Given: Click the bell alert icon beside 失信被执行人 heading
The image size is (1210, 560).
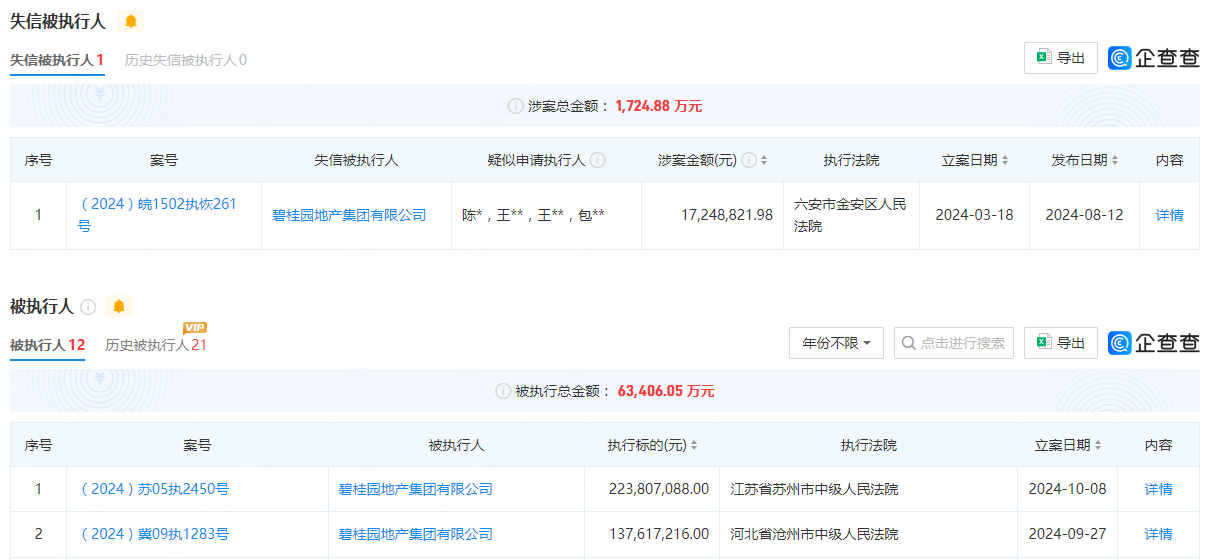Looking at the screenshot, I should pyautogui.click(x=131, y=21).
